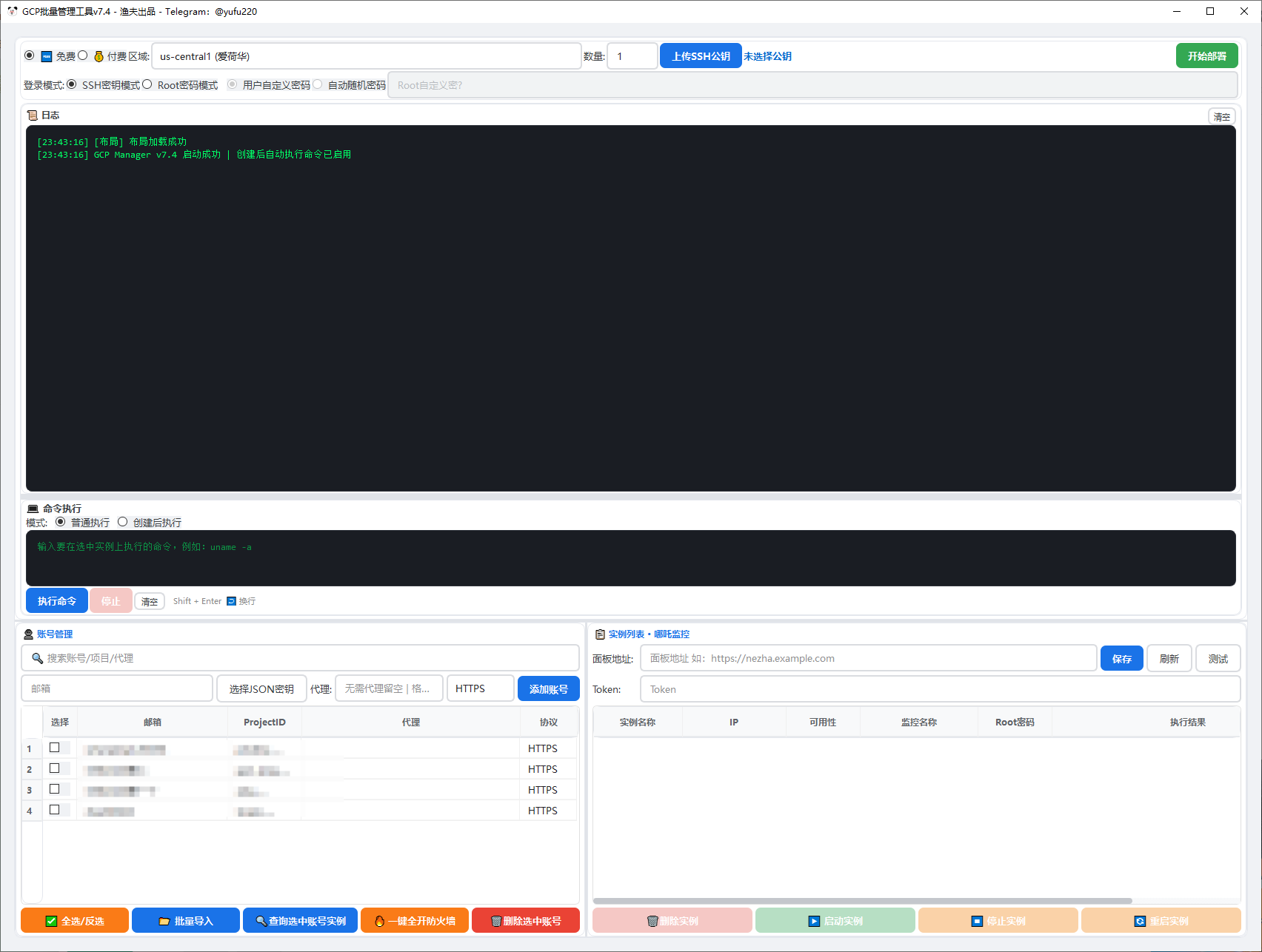Click 未选择公钥 link text
1262x952 pixels.
(767, 56)
